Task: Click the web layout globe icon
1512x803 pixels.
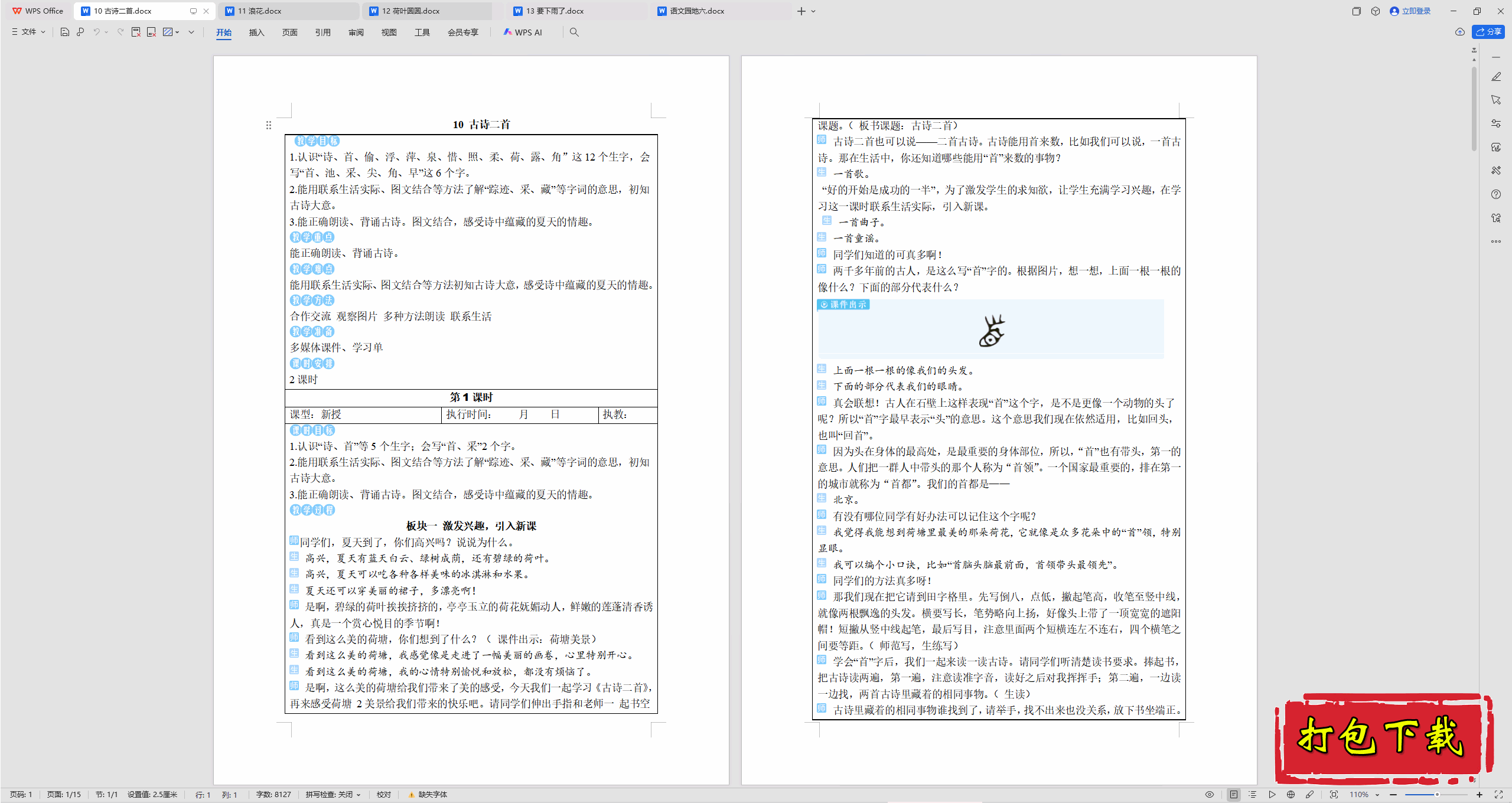Action: [1291, 794]
